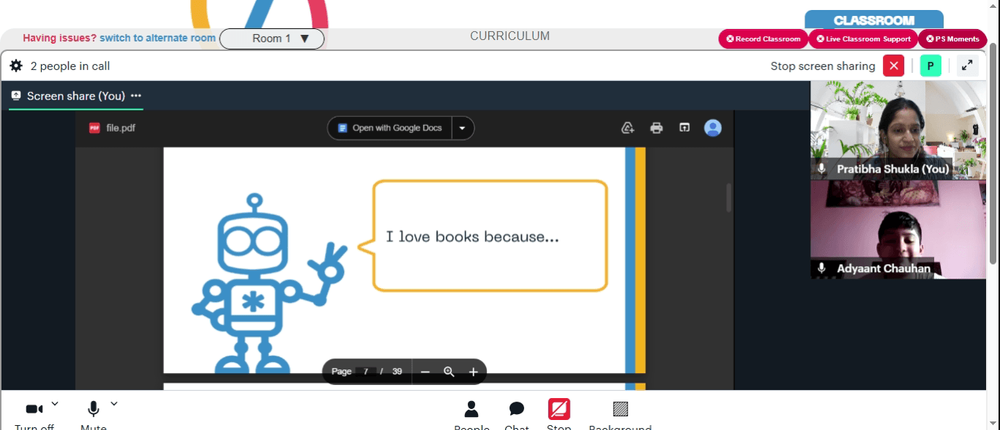The height and width of the screenshot is (430, 1000).
Task: Open with Google Docs button
Action: (x=390, y=128)
